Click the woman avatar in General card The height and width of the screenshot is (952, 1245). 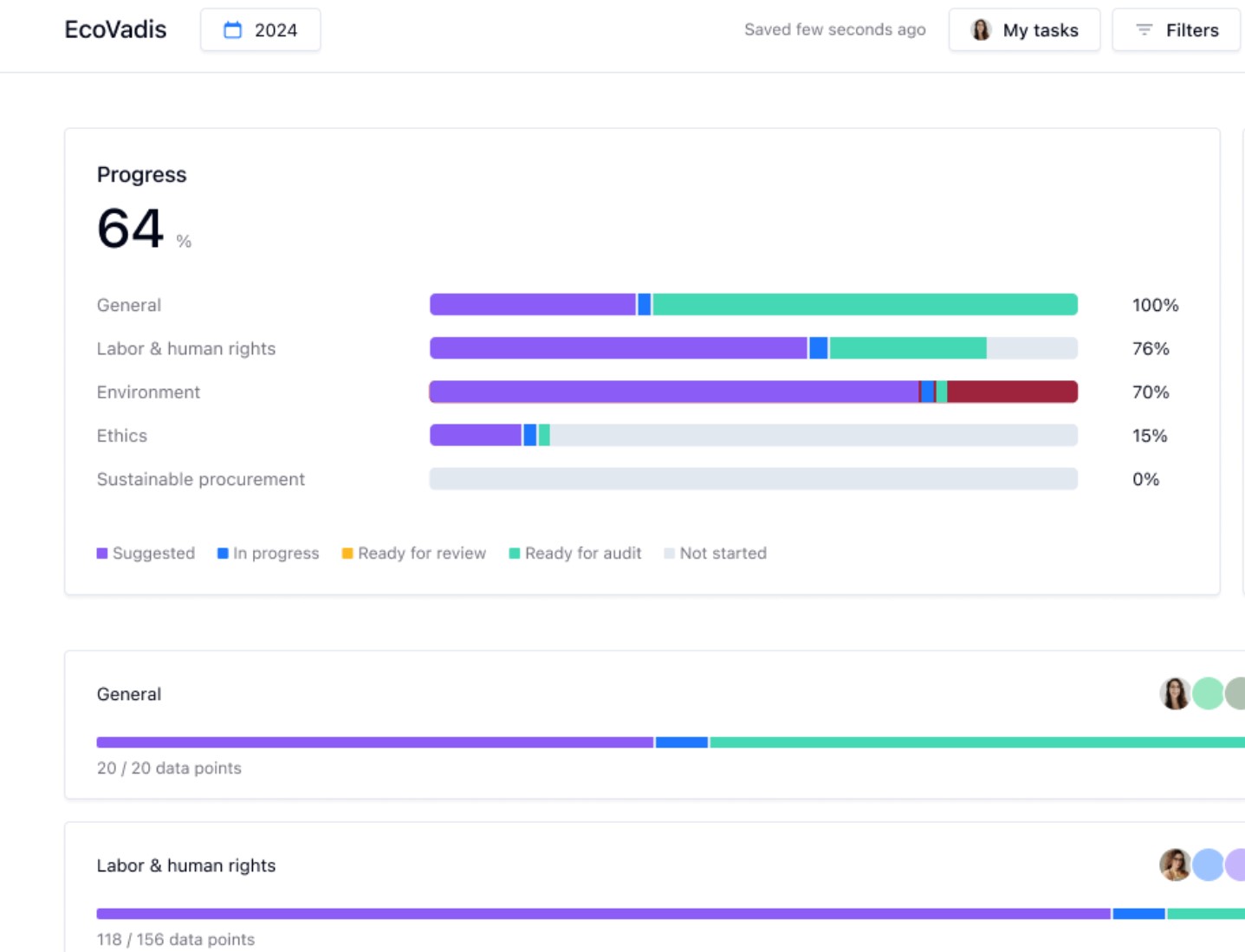[1175, 694]
